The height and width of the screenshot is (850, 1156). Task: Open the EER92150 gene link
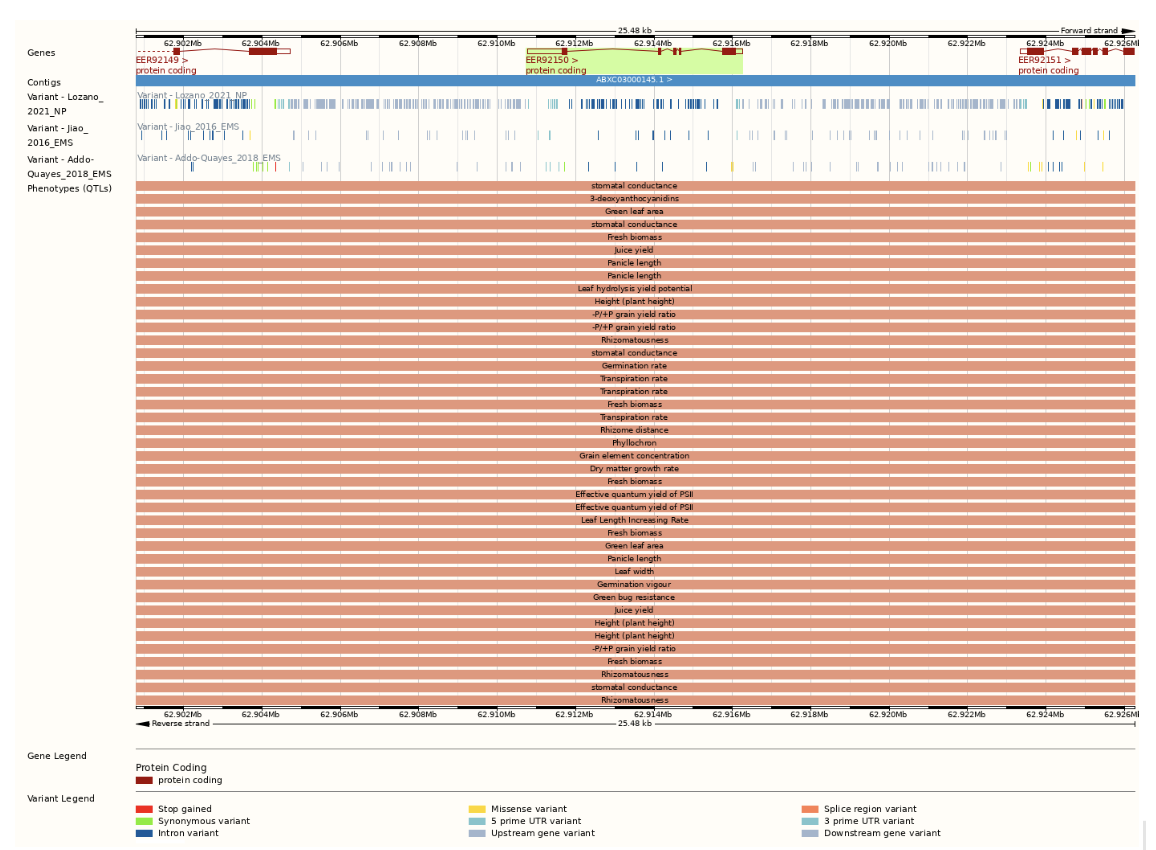(x=548, y=58)
